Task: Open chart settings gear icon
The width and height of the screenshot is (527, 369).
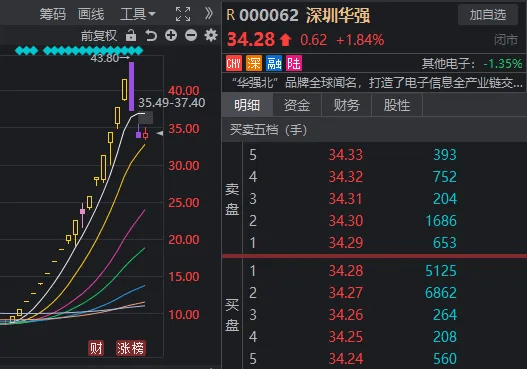Action: 211,35
